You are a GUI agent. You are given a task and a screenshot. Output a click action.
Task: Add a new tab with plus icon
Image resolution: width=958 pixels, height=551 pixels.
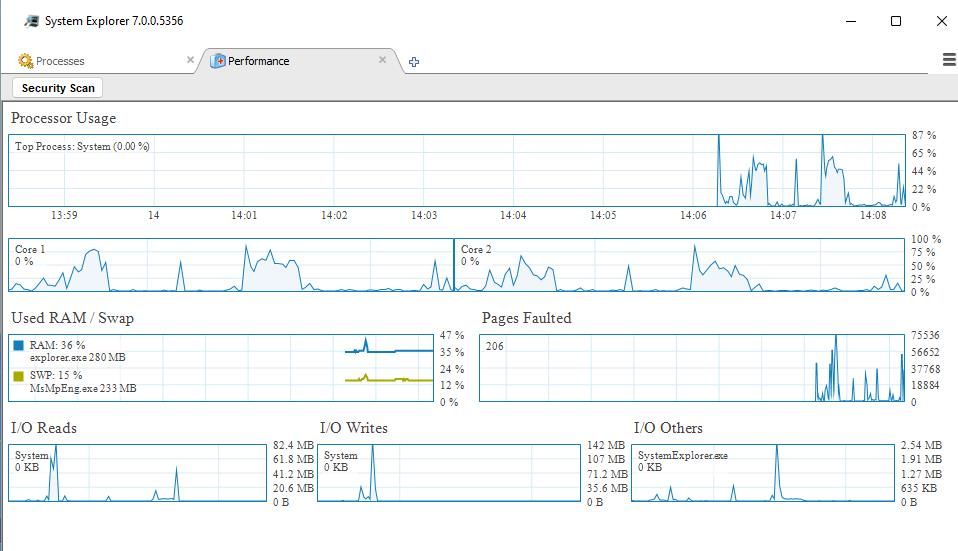coord(413,62)
